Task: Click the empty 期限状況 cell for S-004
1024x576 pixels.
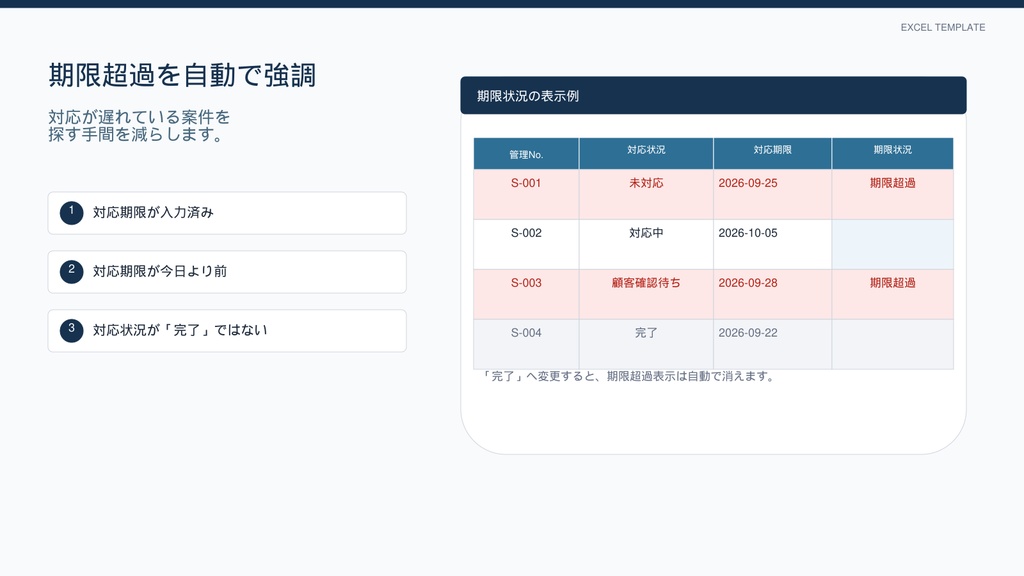Action: tap(893, 344)
